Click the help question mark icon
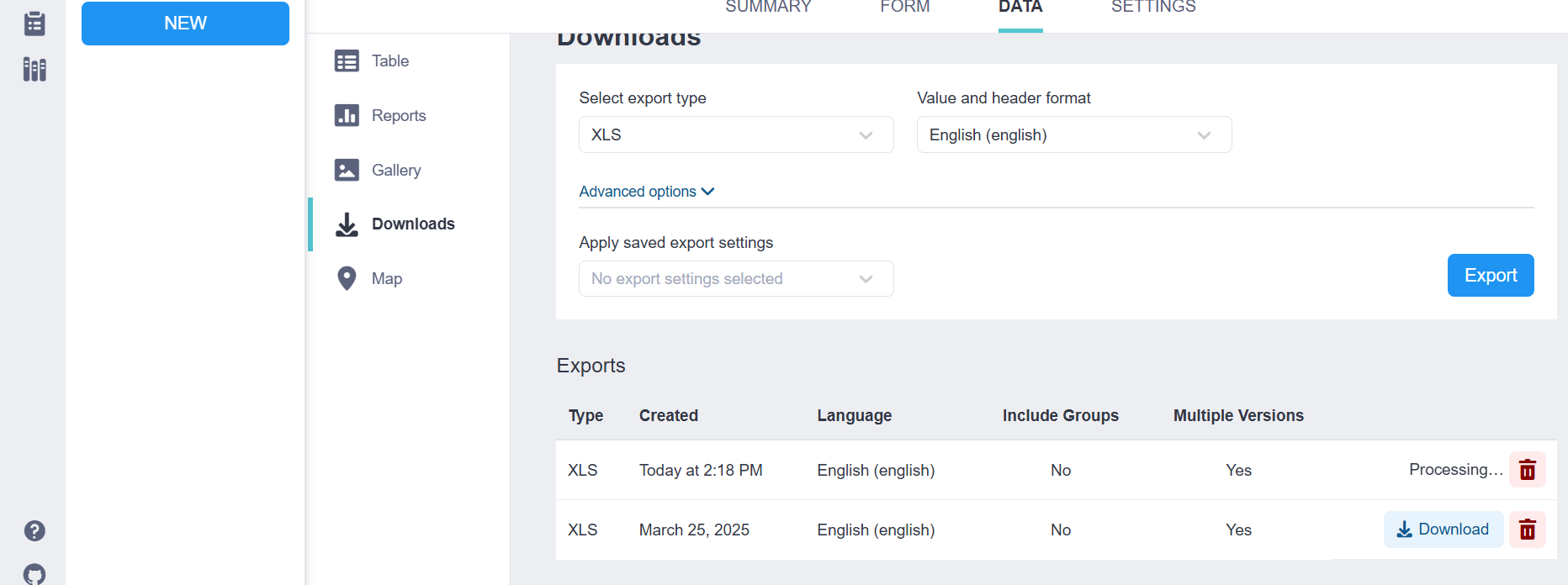This screenshot has height=585, width=1568. pyautogui.click(x=34, y=530)
